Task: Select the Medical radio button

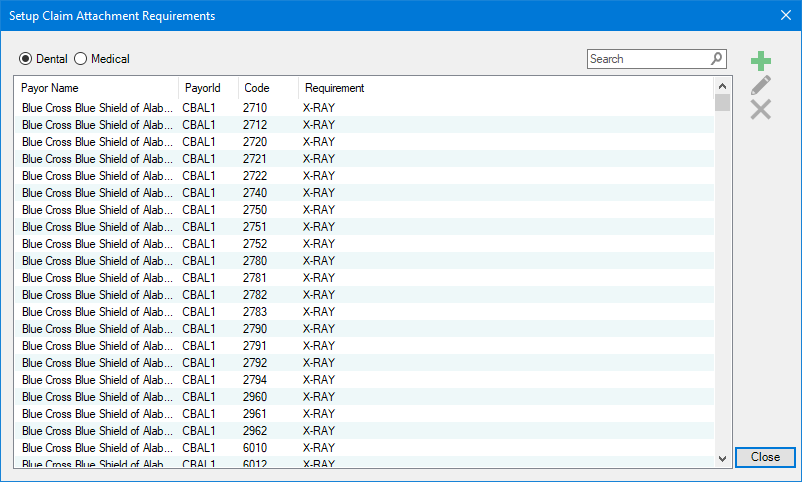Action: (x=81, y=59)
